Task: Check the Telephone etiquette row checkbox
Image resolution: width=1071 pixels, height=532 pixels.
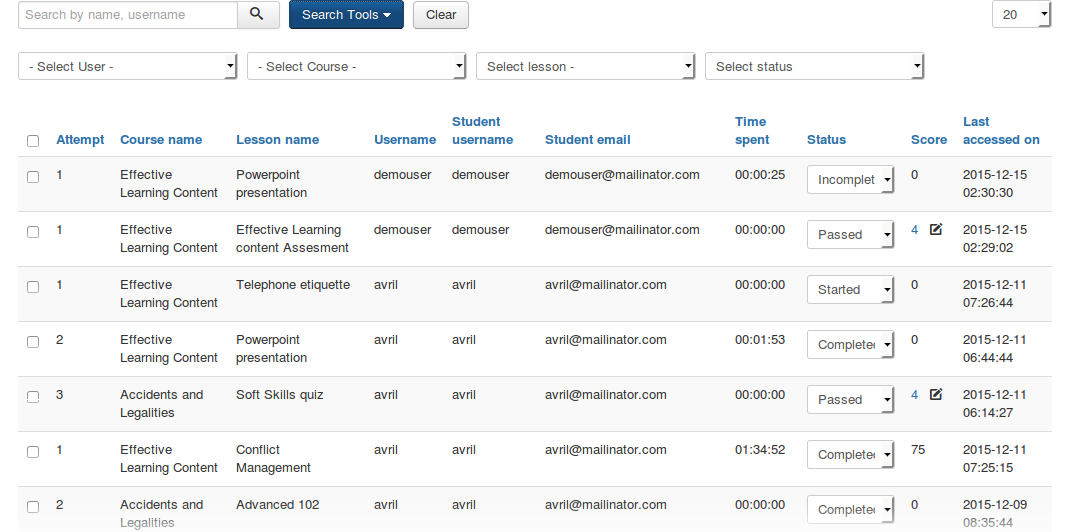Action: coord(33,287)
